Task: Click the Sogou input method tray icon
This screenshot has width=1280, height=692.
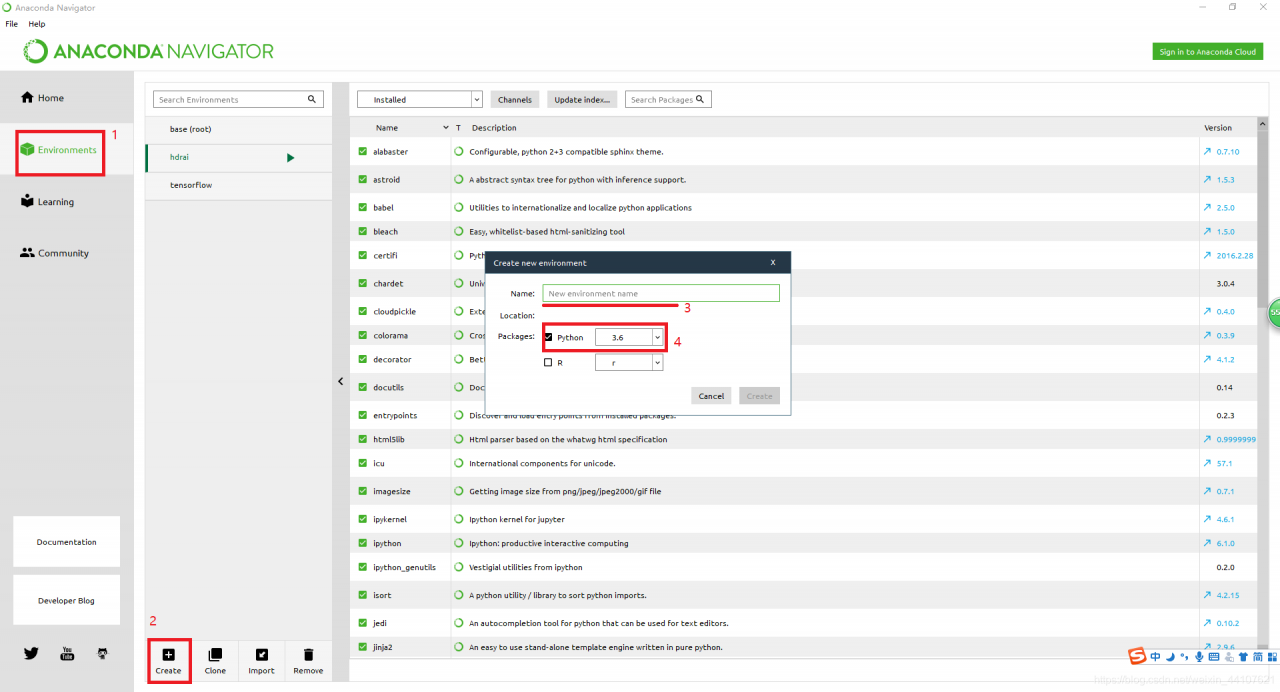Action: tap(1137, 656)
